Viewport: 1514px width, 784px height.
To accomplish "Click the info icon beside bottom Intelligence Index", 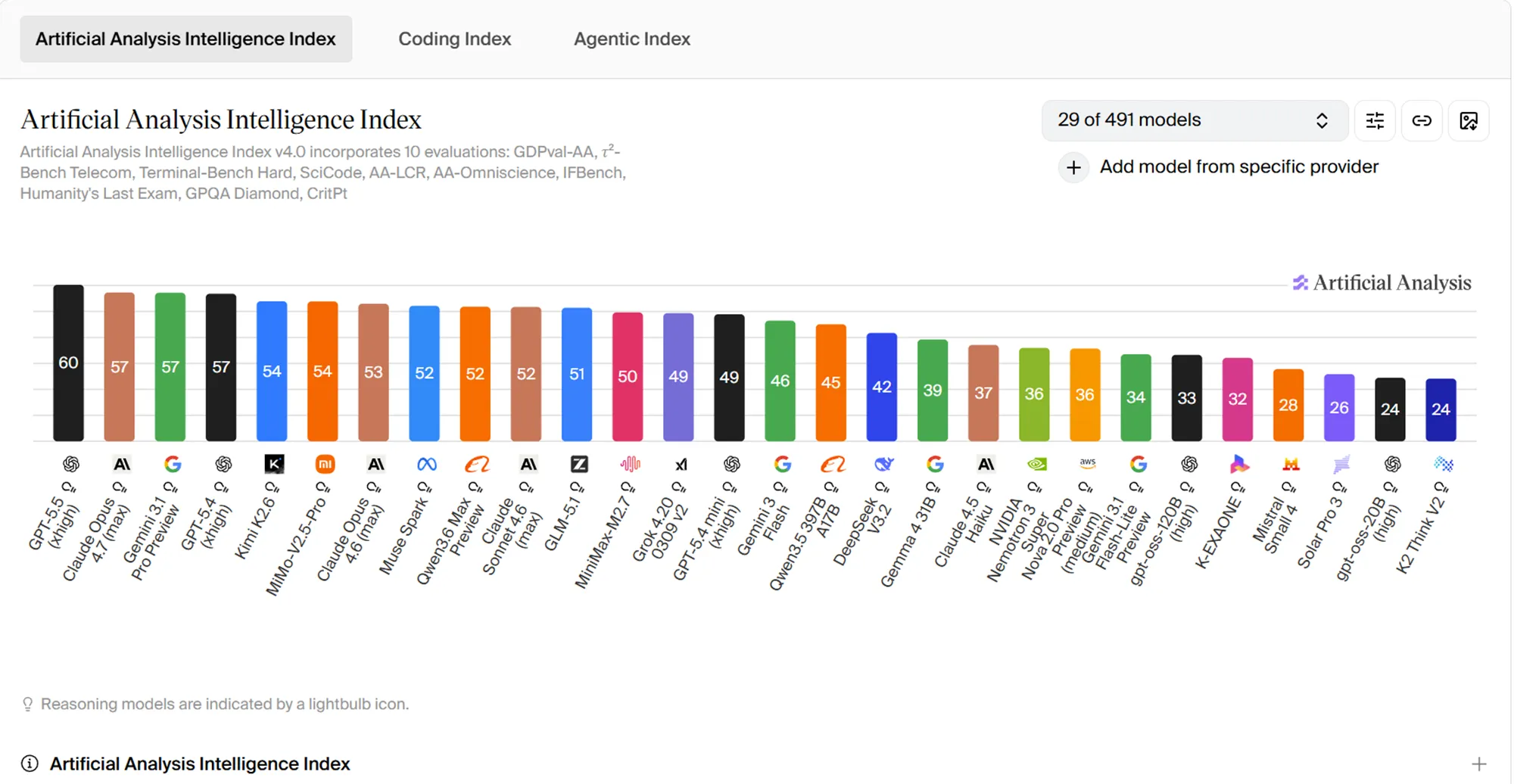I will coord(30,764).
